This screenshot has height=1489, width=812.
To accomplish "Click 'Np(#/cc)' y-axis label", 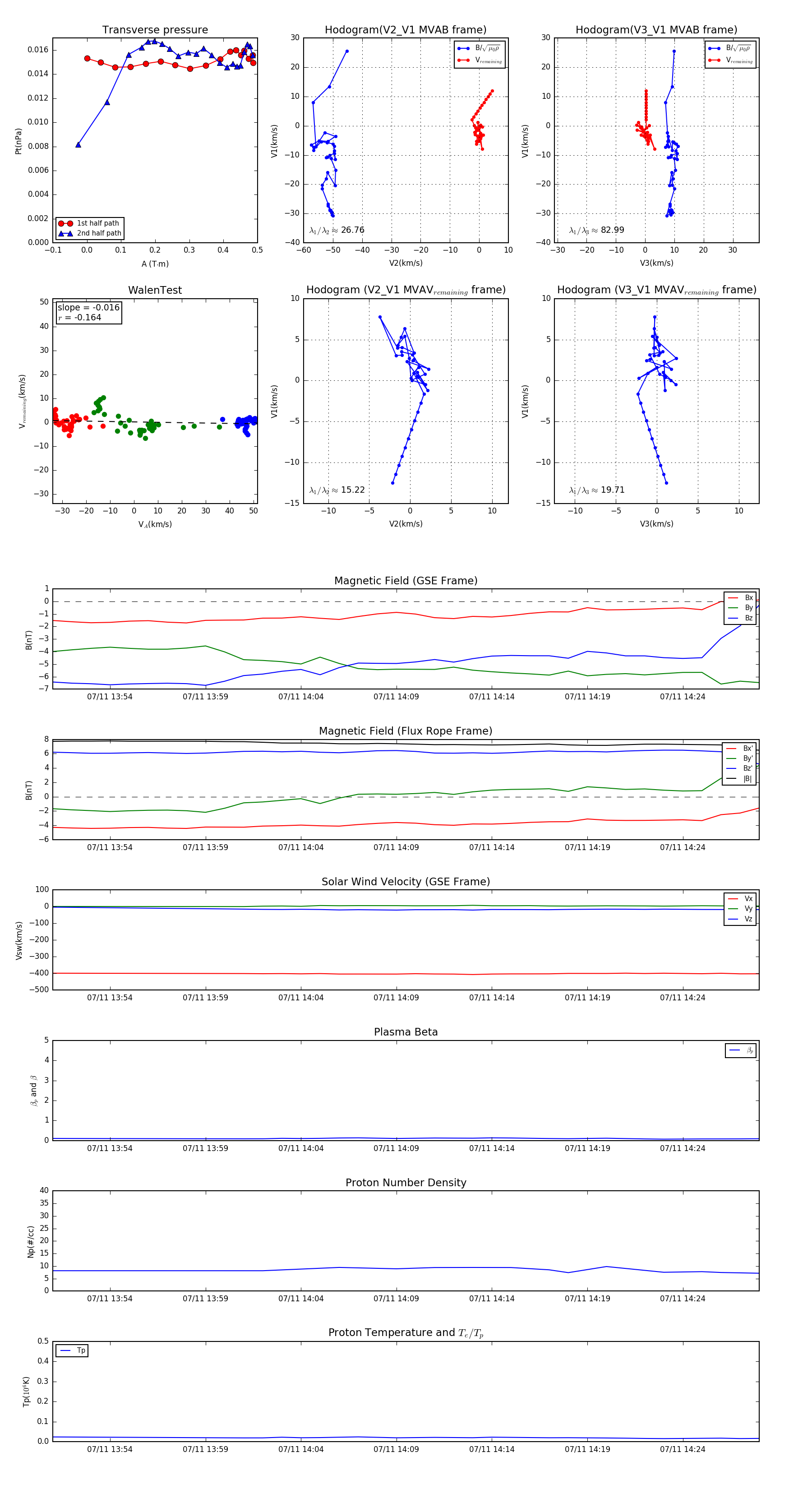I will pos(31,1242).
